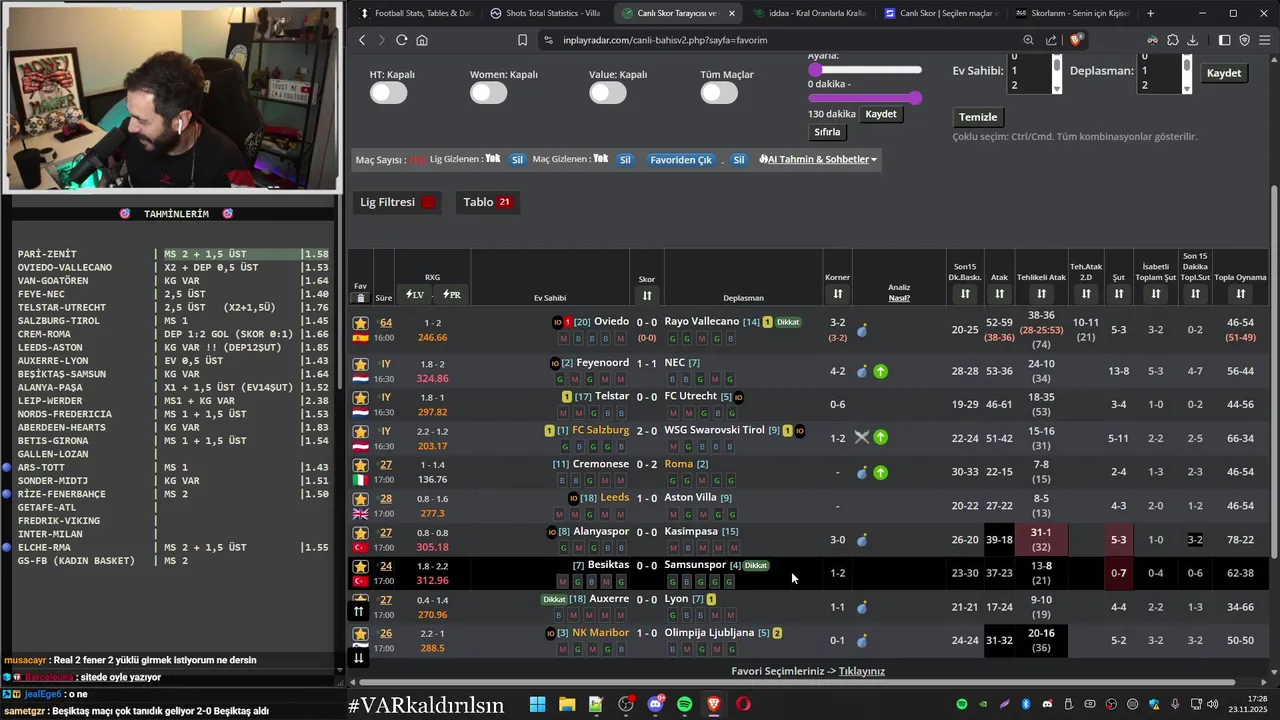1280x720 pixels.
Task: Toggle the Tüm Maçlar switch
Action: point(719,93)
